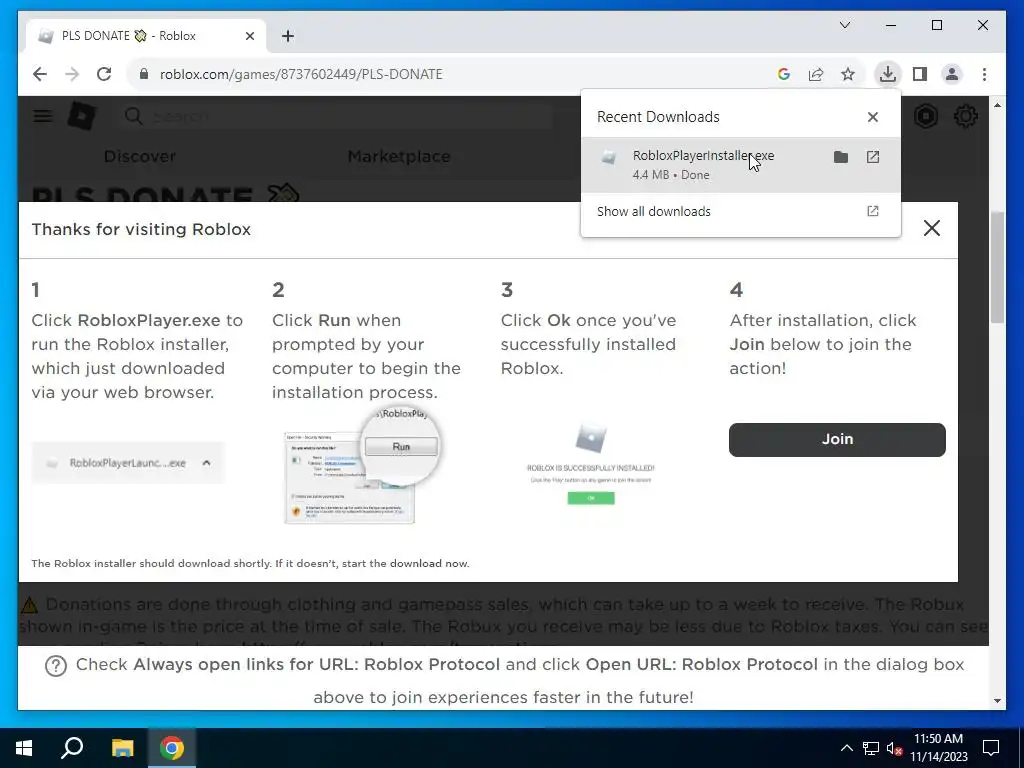Open tab search chevron in title bar
This screenshot has height=768, width=1024.
tap(844, 25)
